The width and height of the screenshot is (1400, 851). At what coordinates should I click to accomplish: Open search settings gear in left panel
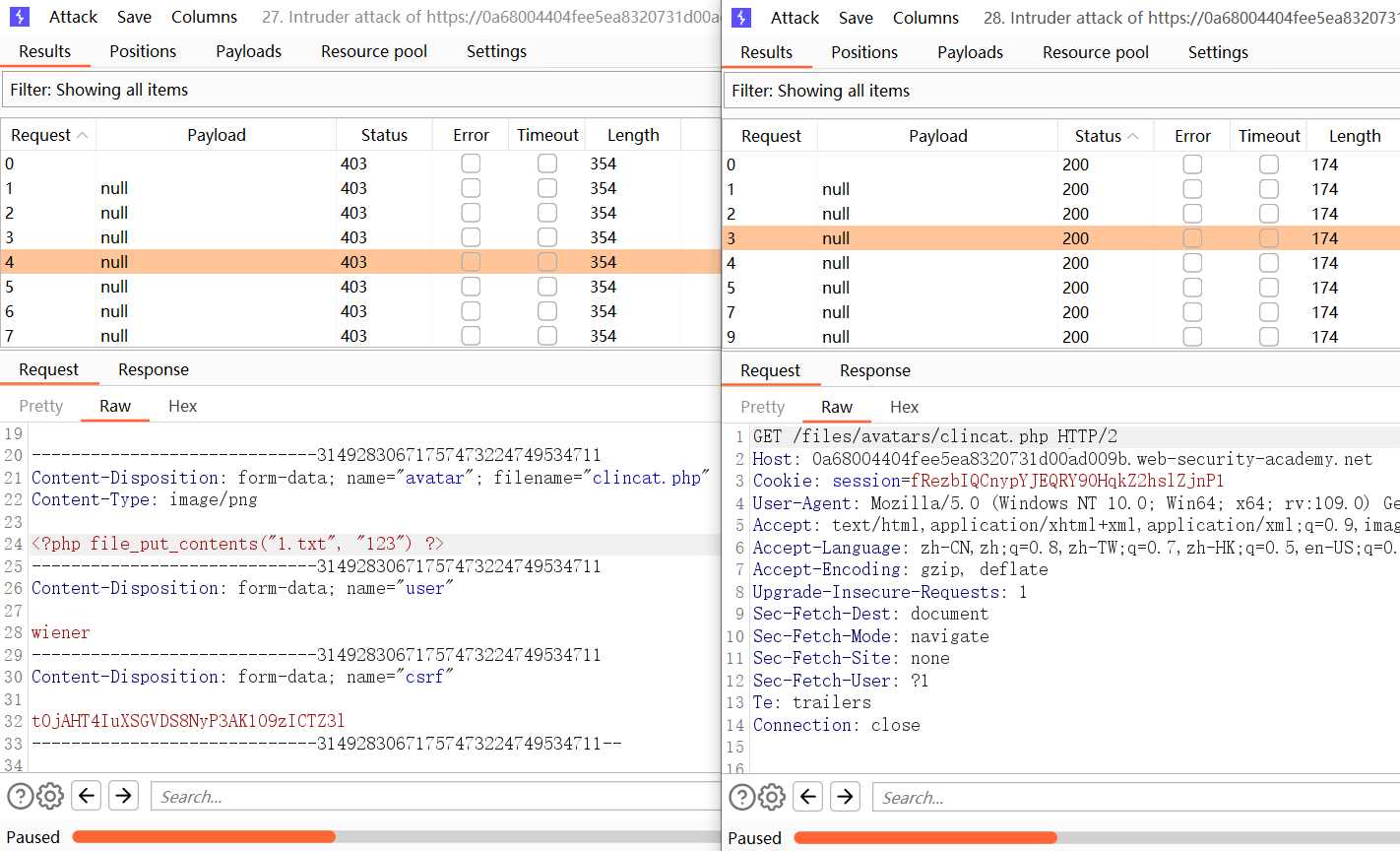coord(50,796)
